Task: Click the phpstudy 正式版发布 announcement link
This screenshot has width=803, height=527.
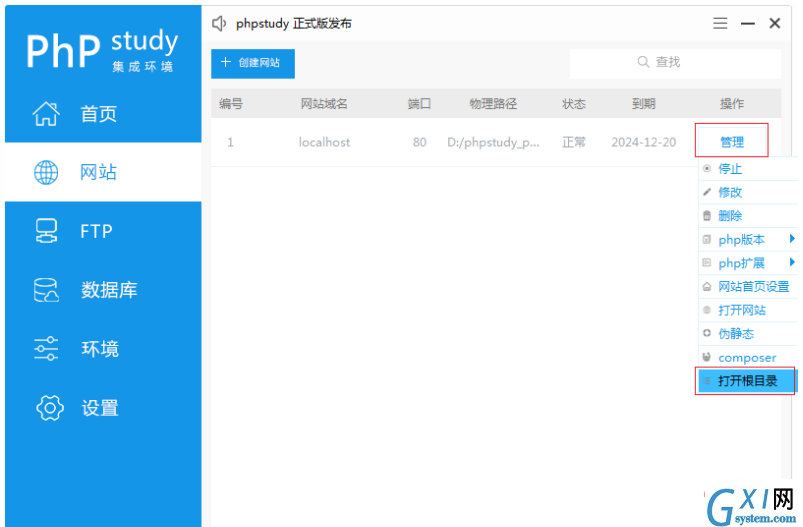Action: point(293,24)
